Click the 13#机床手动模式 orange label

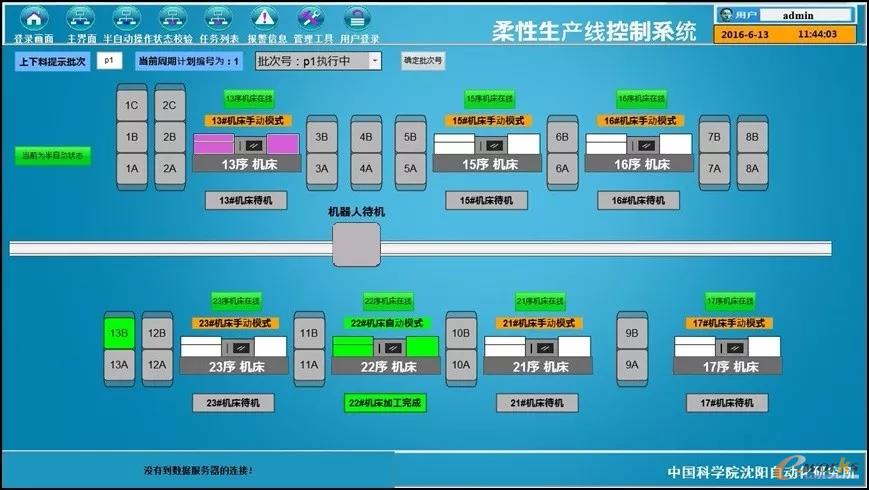[x=247, y=120]
